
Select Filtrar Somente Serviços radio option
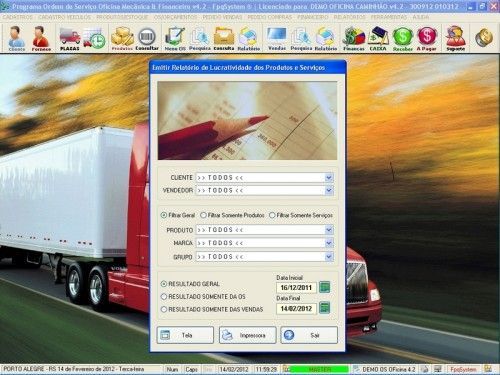click(x=301, y=215)
